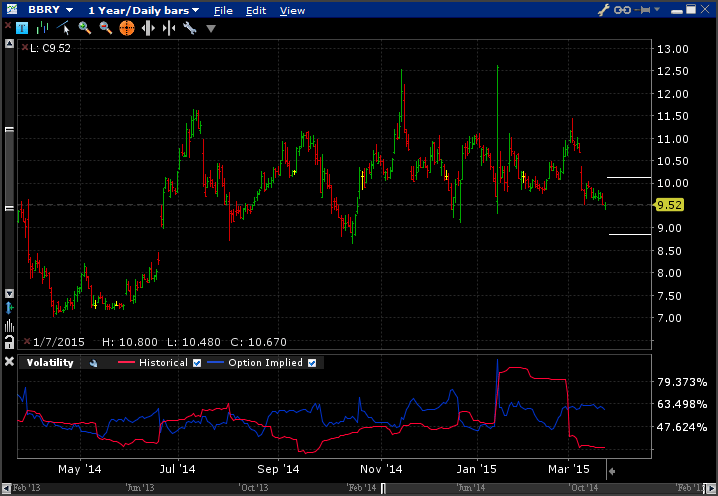The image size is (718, 496).
Task: Click the 47.624% volatility axis label
Action: click(x=682, y=427)
